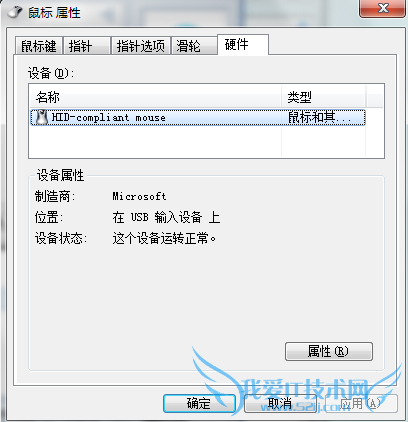
Task: Confirm with the 确定 button
Action: 199,403
